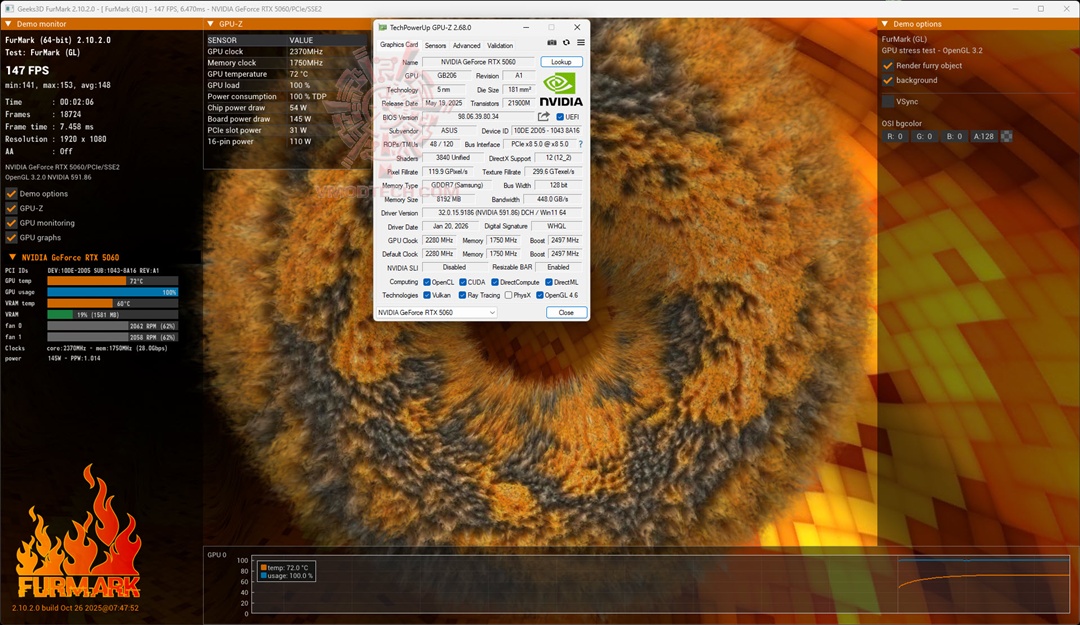Switch to the Graphics Card tab
This screenshot has height=625, width=1080.
point(399,45)
